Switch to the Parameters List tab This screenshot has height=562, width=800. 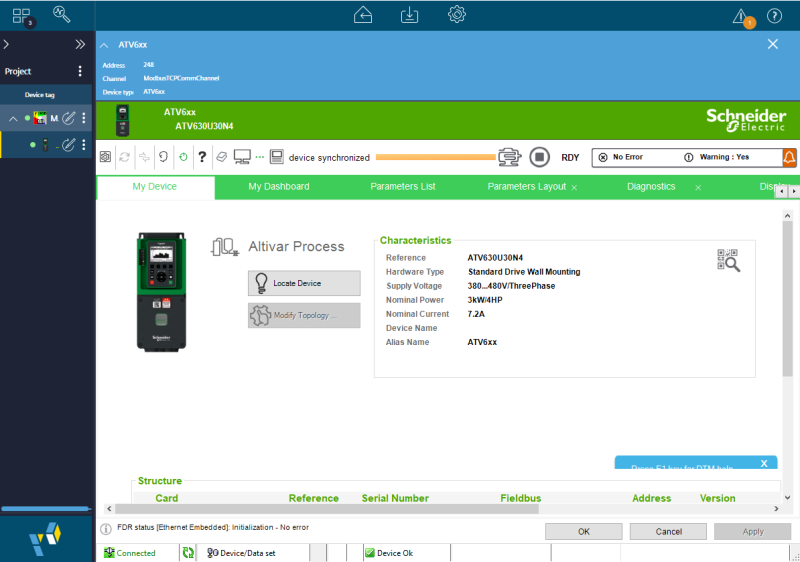click(402, 187)
